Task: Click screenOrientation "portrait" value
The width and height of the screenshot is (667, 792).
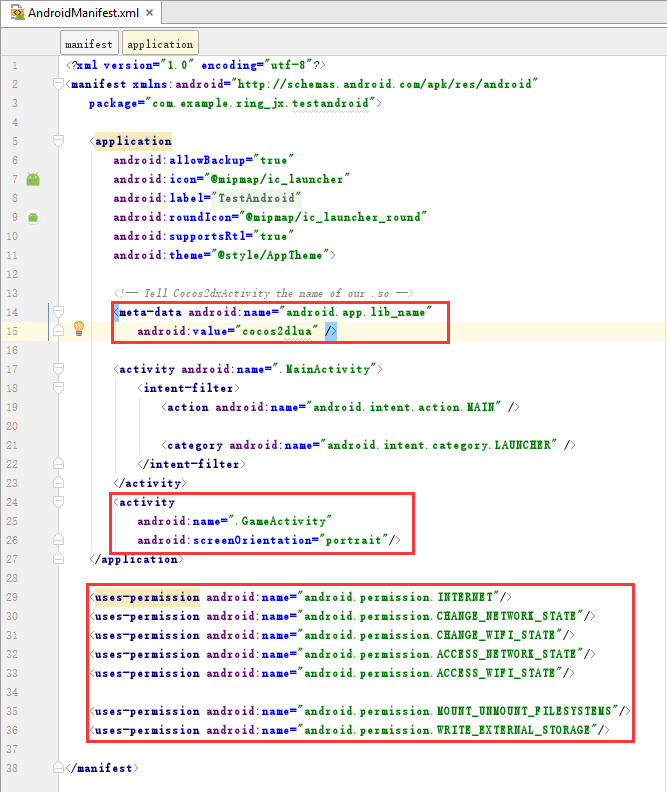Action: 353,540
